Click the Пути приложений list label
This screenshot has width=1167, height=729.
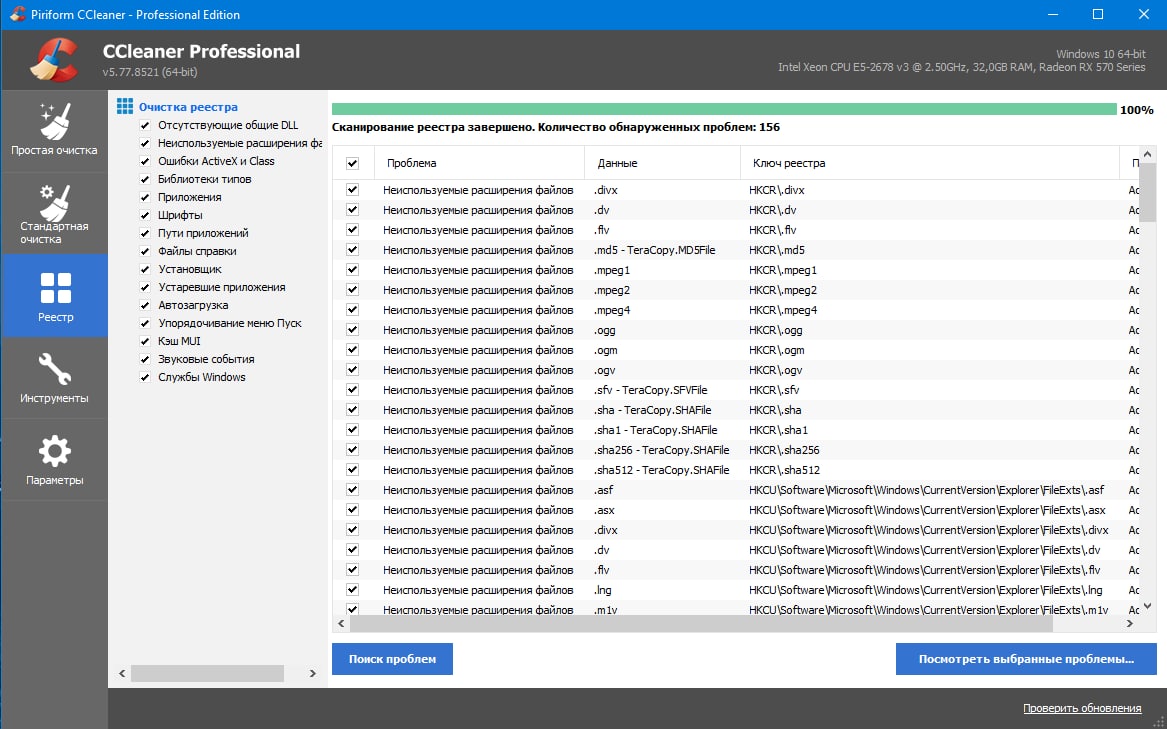tap(203, 233)
